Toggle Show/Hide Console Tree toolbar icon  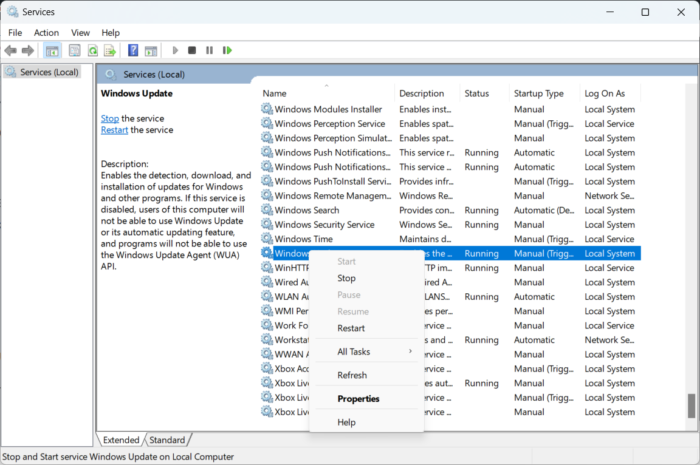52,50
